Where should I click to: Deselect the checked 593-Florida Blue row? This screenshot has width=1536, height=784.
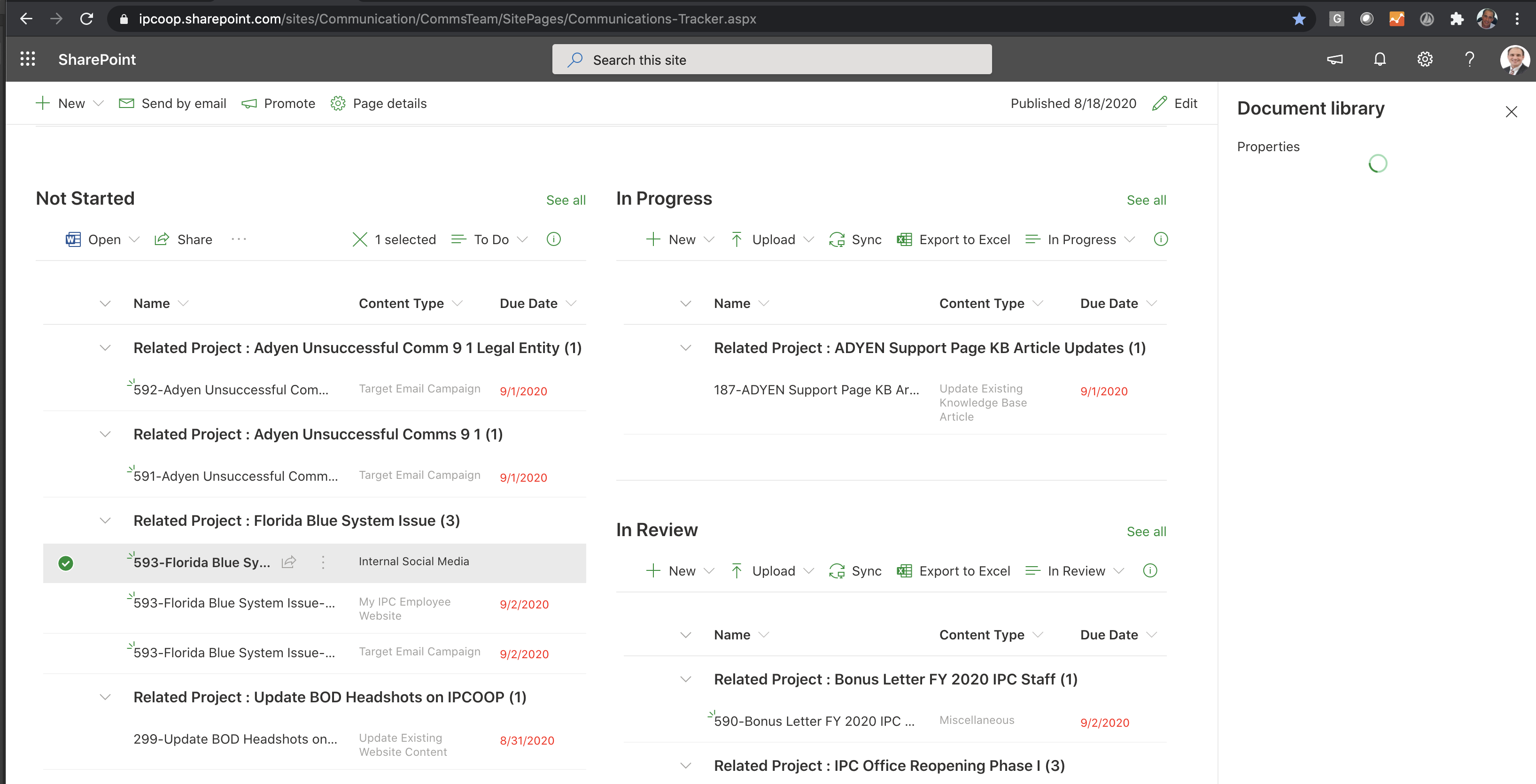click(66, 563)
